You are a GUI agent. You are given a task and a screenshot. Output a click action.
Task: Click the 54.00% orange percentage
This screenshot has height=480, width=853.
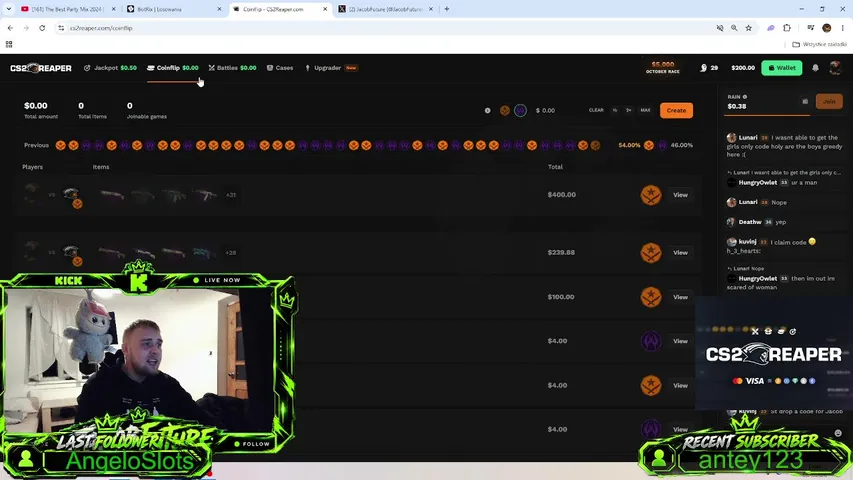click(x=629, y=145)
